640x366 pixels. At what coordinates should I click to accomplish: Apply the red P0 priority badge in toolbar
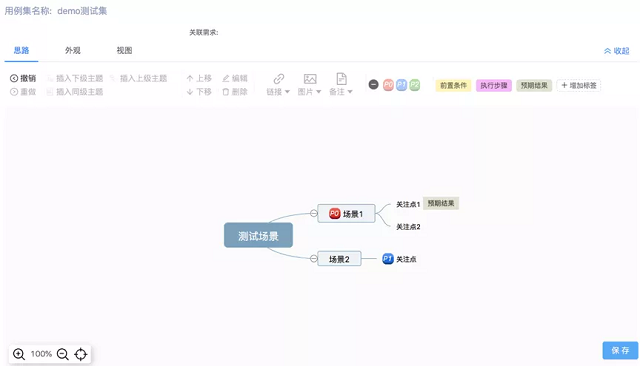coord(388,84)
